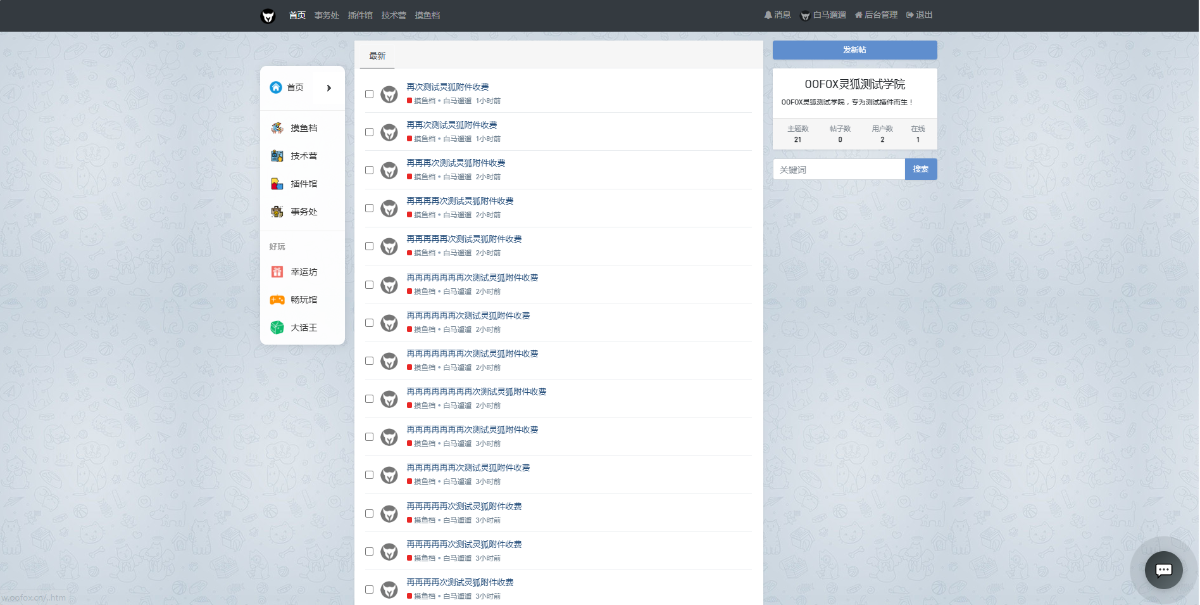Switch to the 最新 tab

point(377,56)
